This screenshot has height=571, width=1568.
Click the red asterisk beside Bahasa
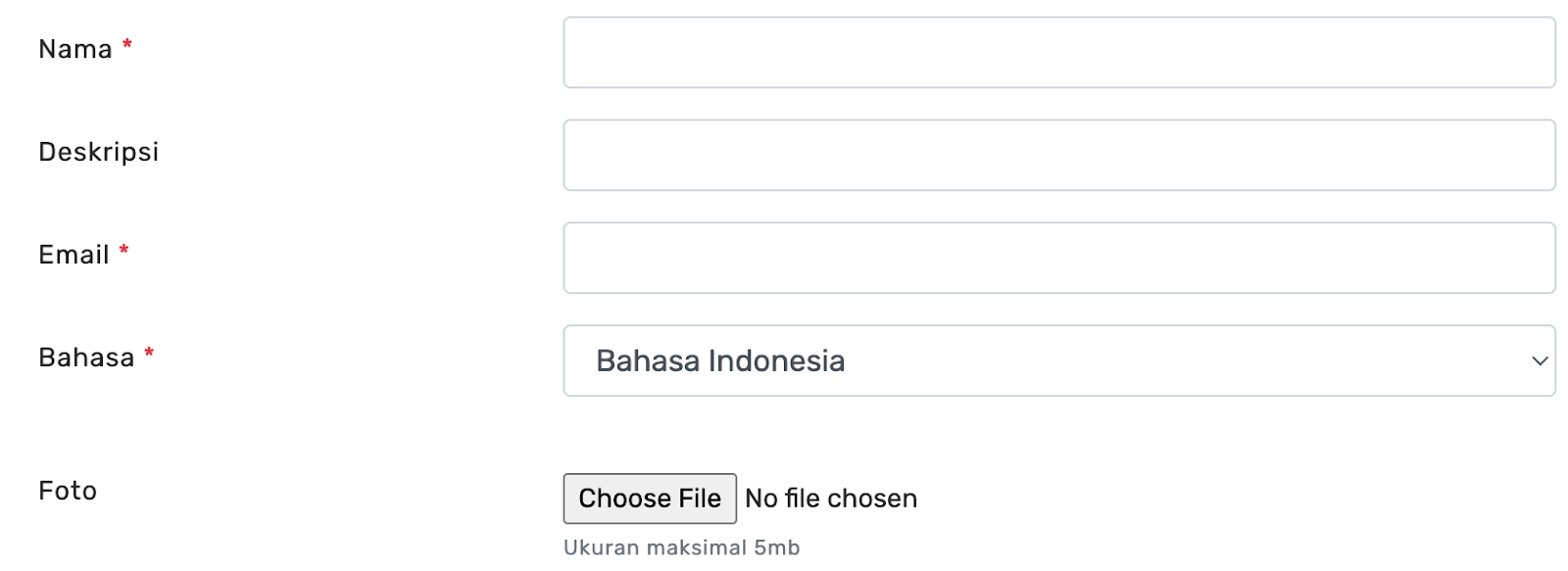click(149, 353)
